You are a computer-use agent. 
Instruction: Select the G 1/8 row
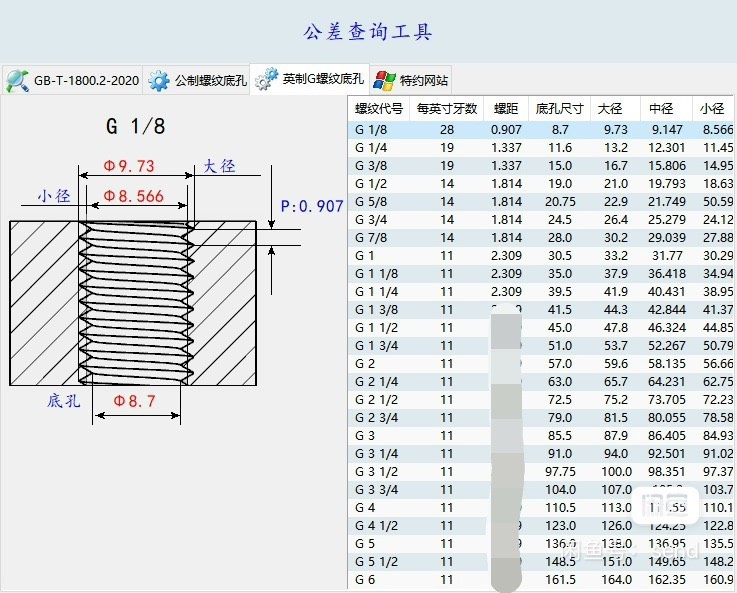tap(541, 130)
